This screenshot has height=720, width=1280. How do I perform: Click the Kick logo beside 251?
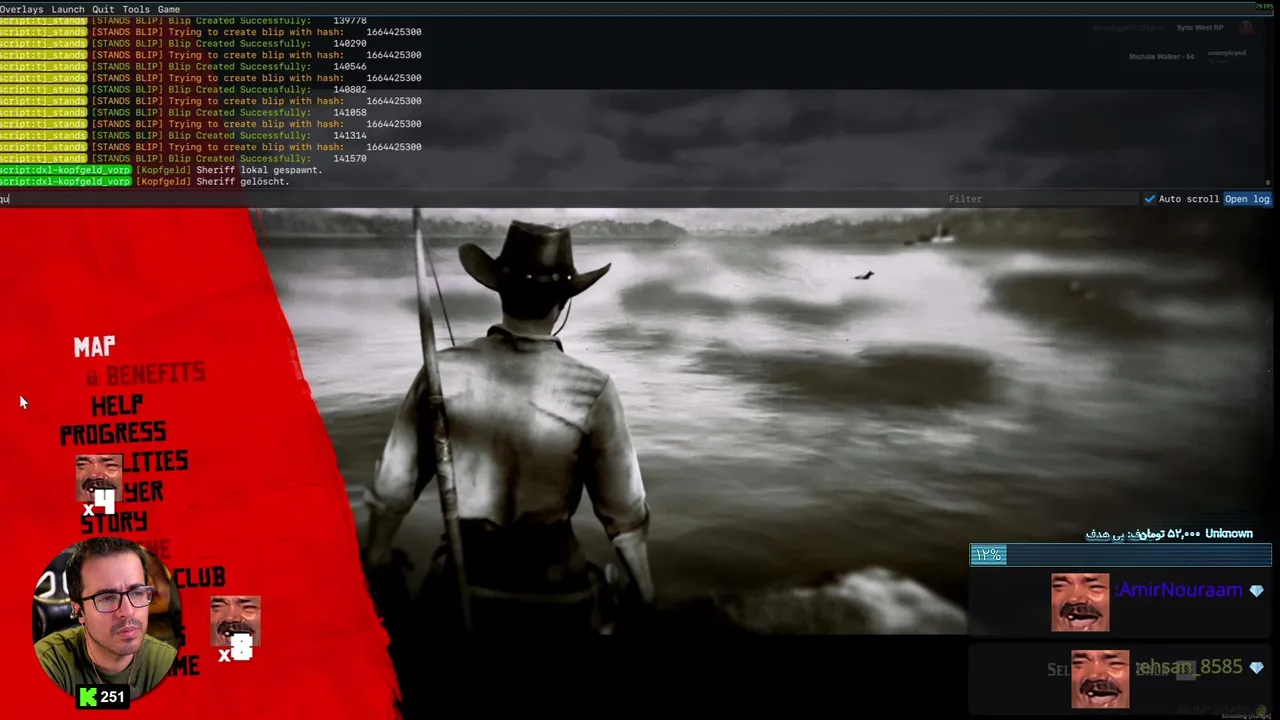tap(88, 697)
